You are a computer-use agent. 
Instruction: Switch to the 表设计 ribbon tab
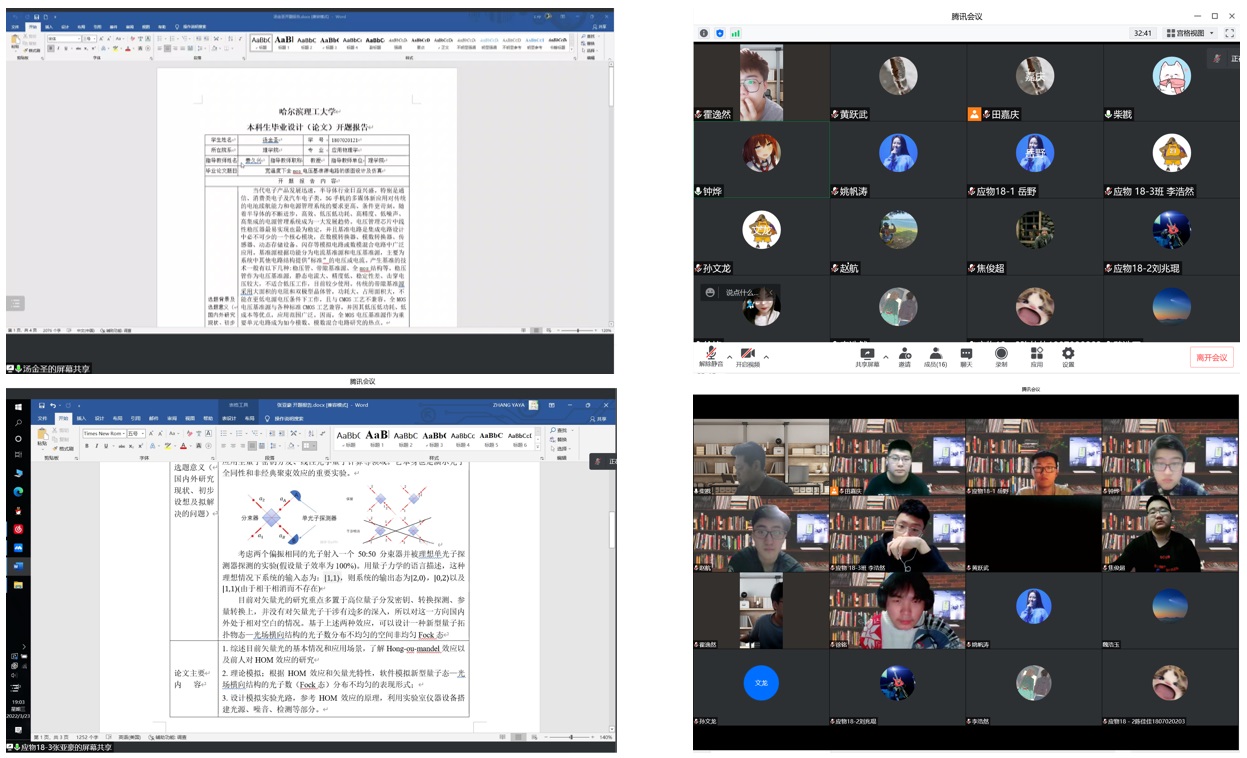[x=229, y=418]
